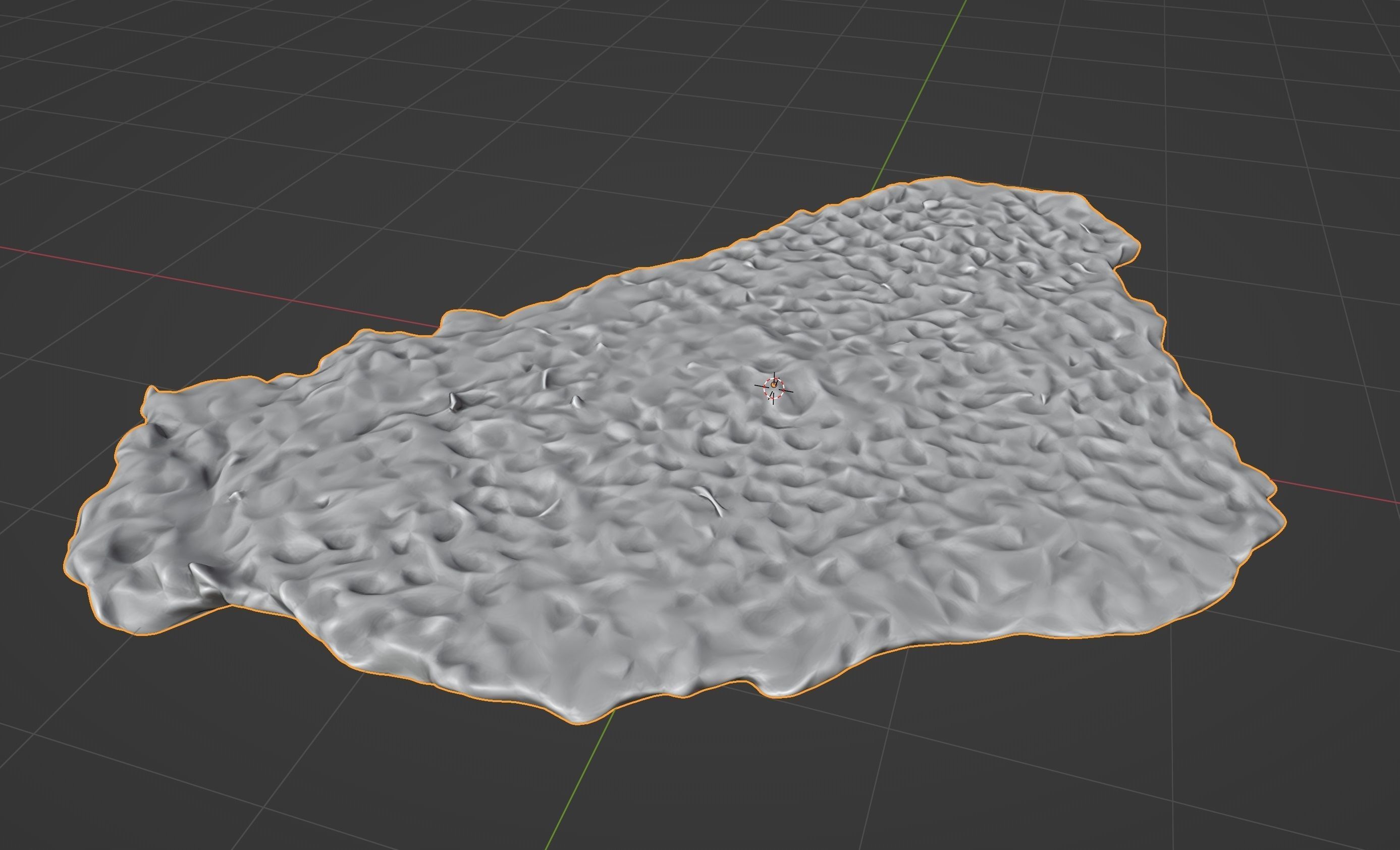Screen dimensions: 1400x850
Task: Click the 3D cursor at the mesh center
Action: coord(773,389)
